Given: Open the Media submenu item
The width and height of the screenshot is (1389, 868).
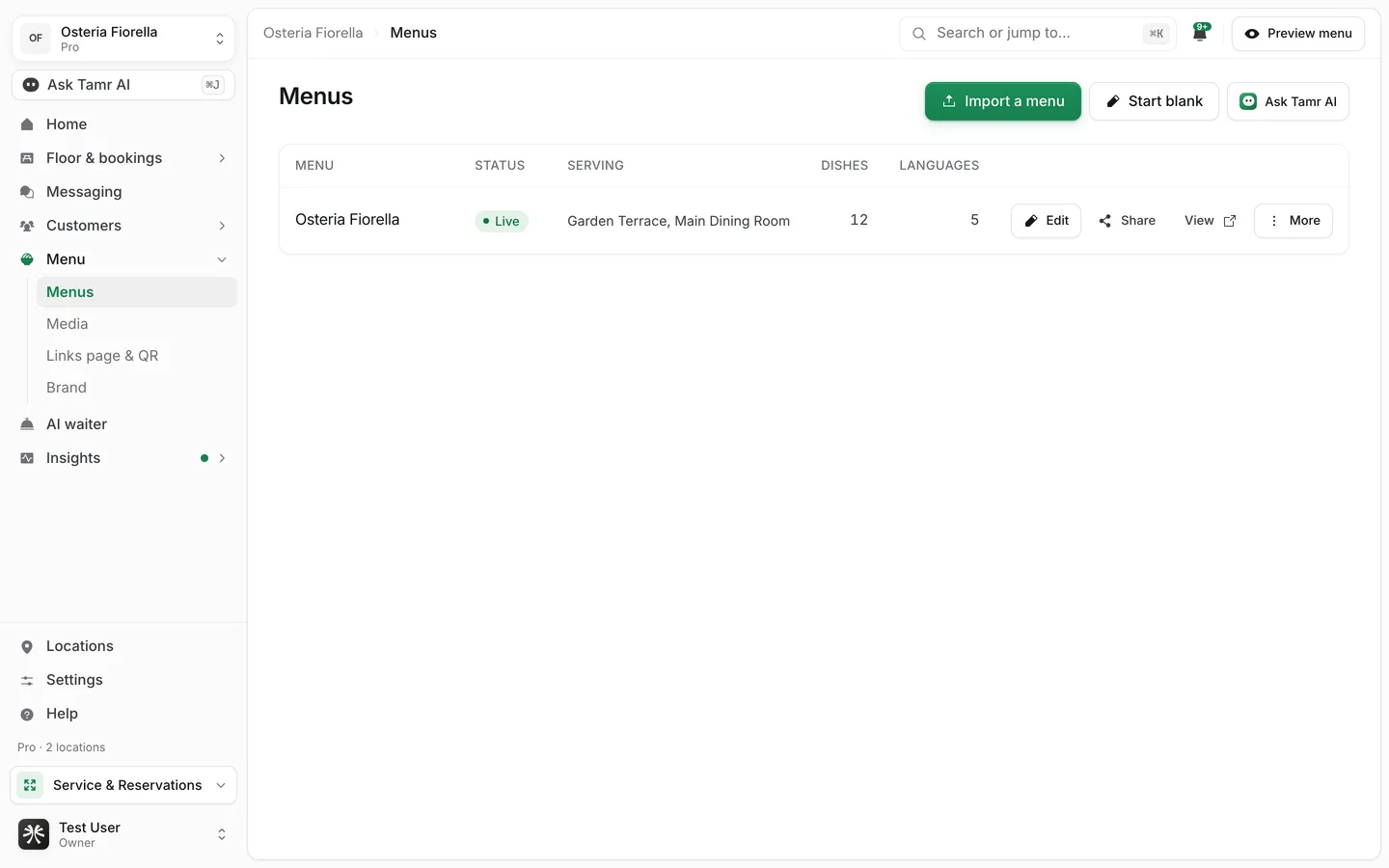Looking at the screenshot, I should (137, 324).
